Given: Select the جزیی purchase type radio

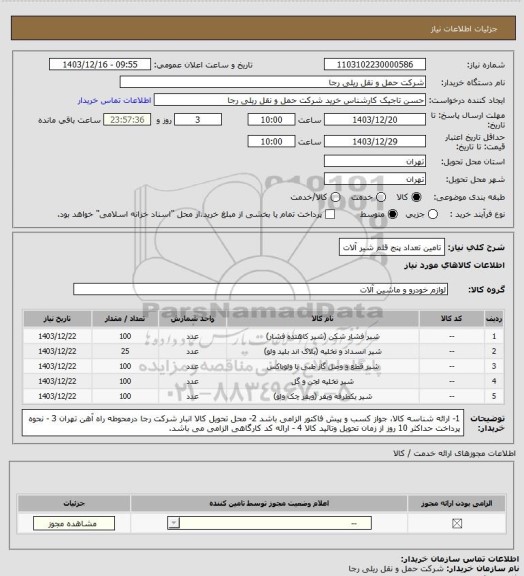Looking at the screenshot, I should coord(433,214).
